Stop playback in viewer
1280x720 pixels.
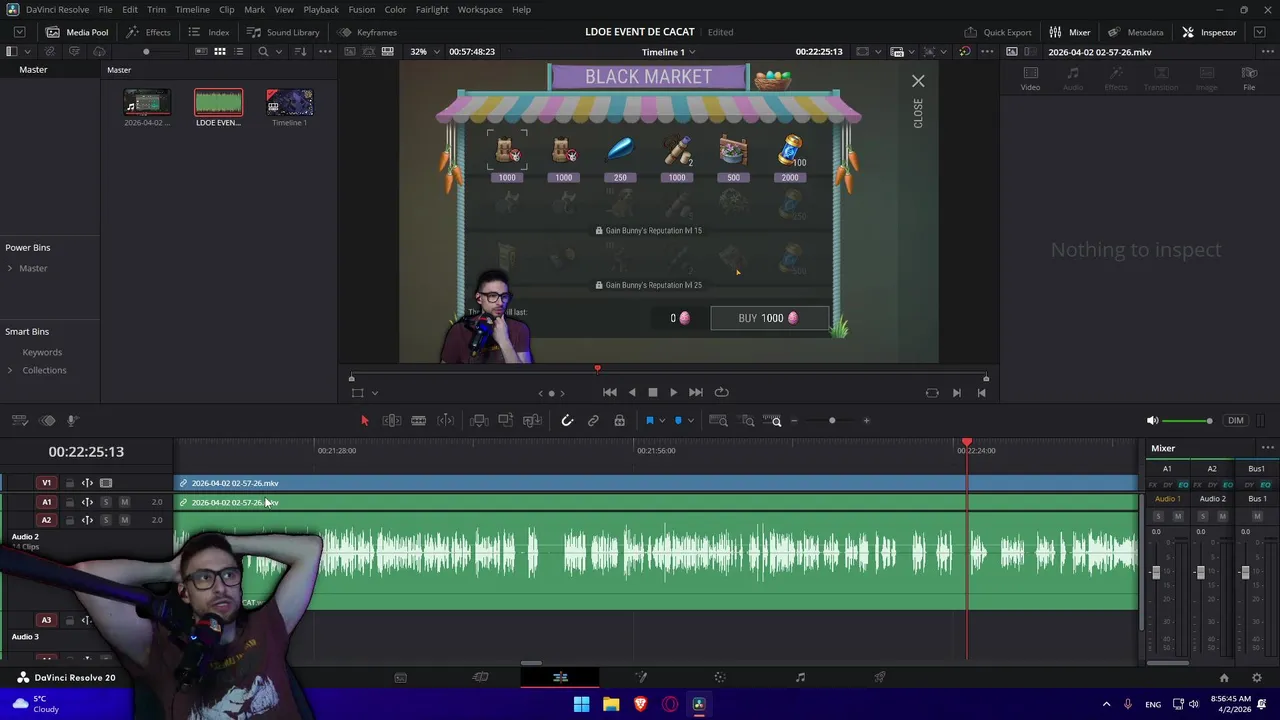(x=652, y=393)
